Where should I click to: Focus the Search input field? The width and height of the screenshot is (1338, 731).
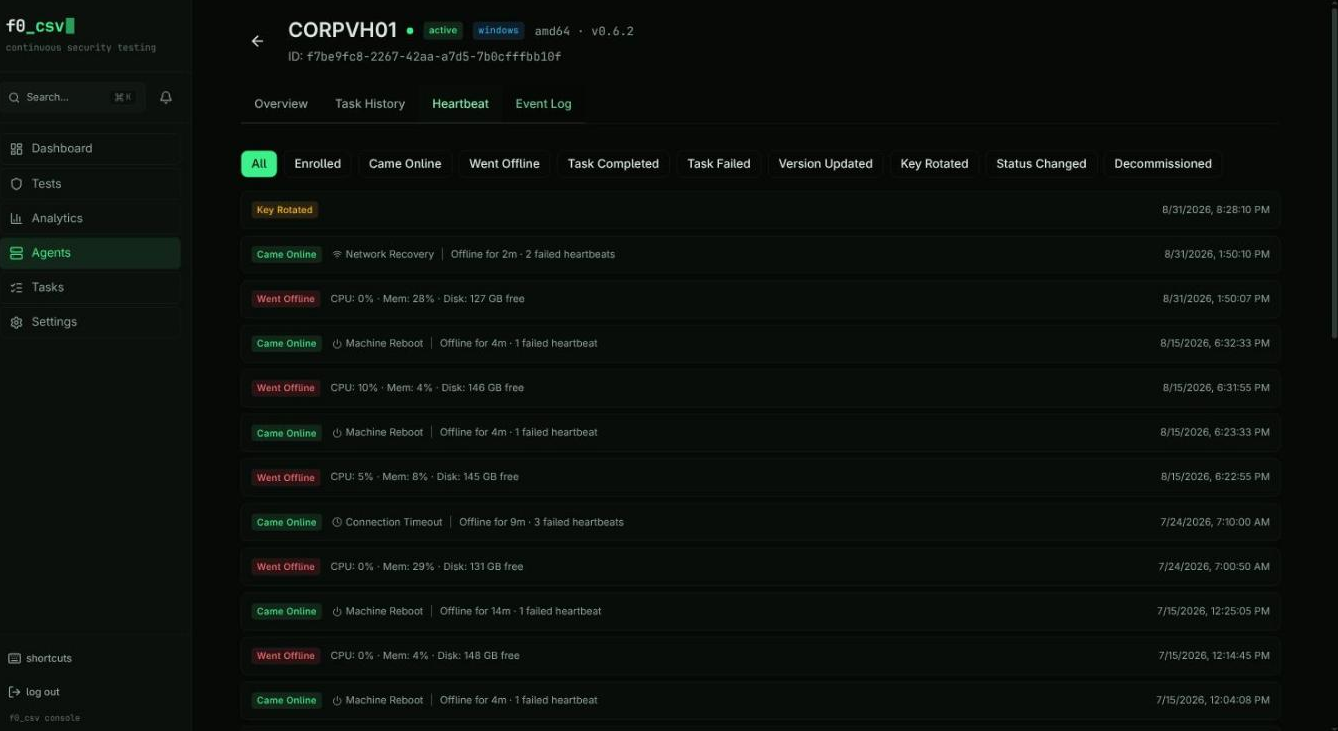point(73,97)
